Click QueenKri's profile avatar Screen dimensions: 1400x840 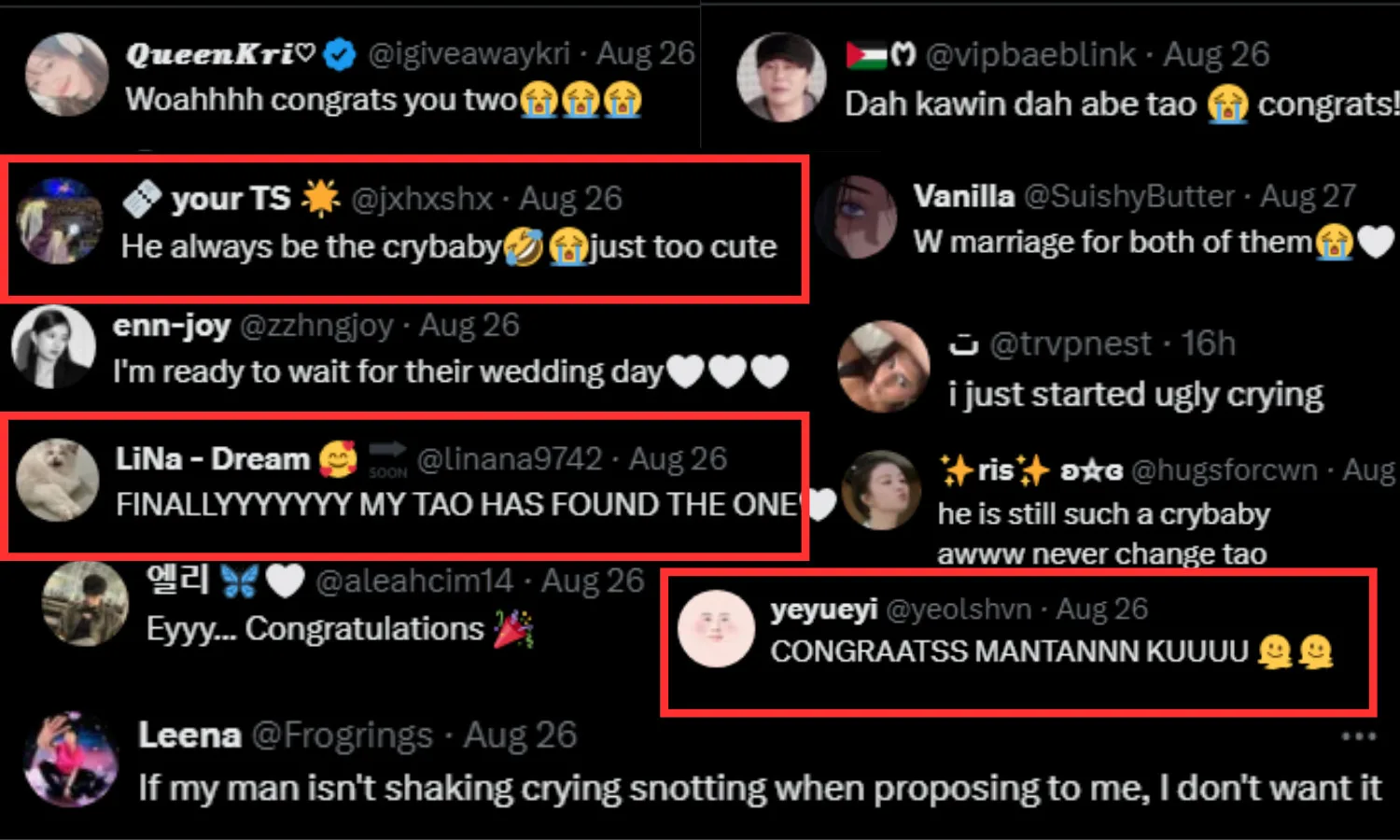coord(66,75)
